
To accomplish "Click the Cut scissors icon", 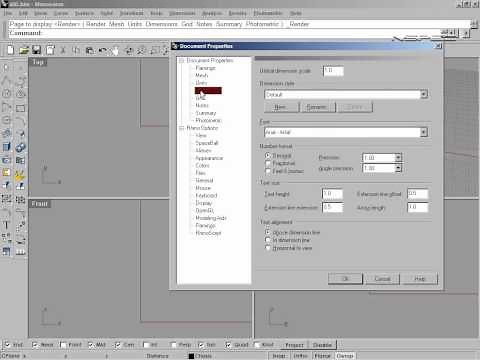I will [63, 50].
